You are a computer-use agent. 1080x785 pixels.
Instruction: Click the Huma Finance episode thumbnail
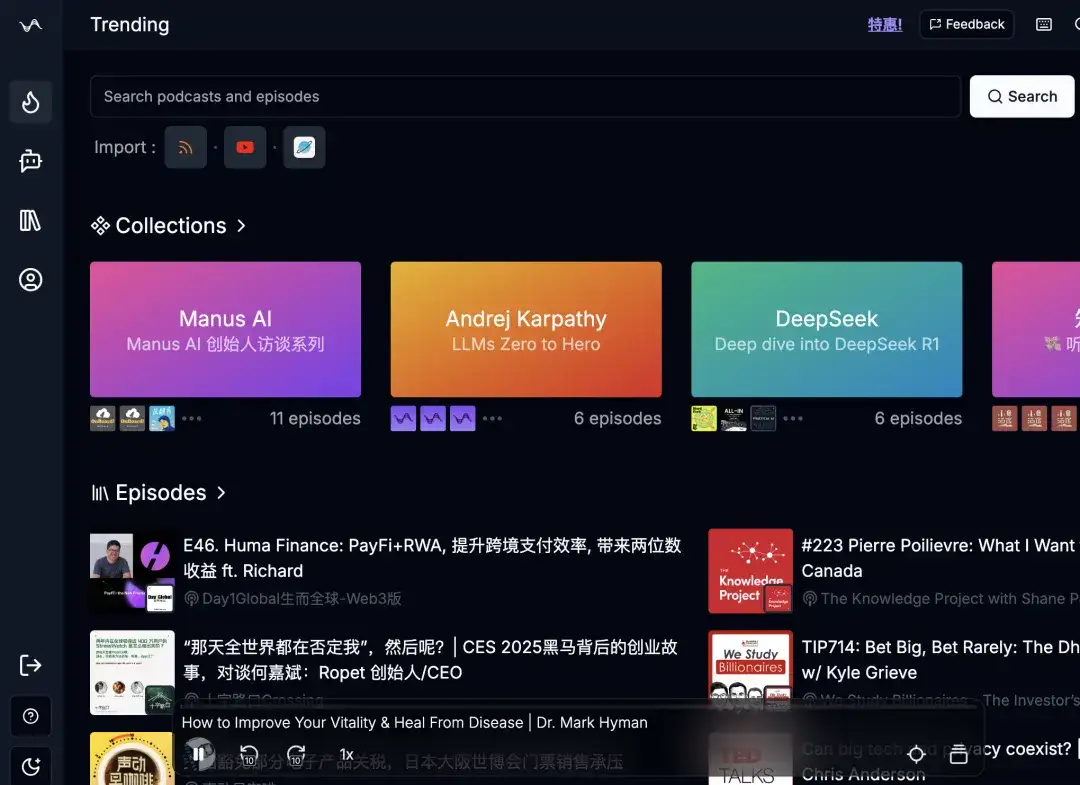pyautogui.click(x=132, y=572)
